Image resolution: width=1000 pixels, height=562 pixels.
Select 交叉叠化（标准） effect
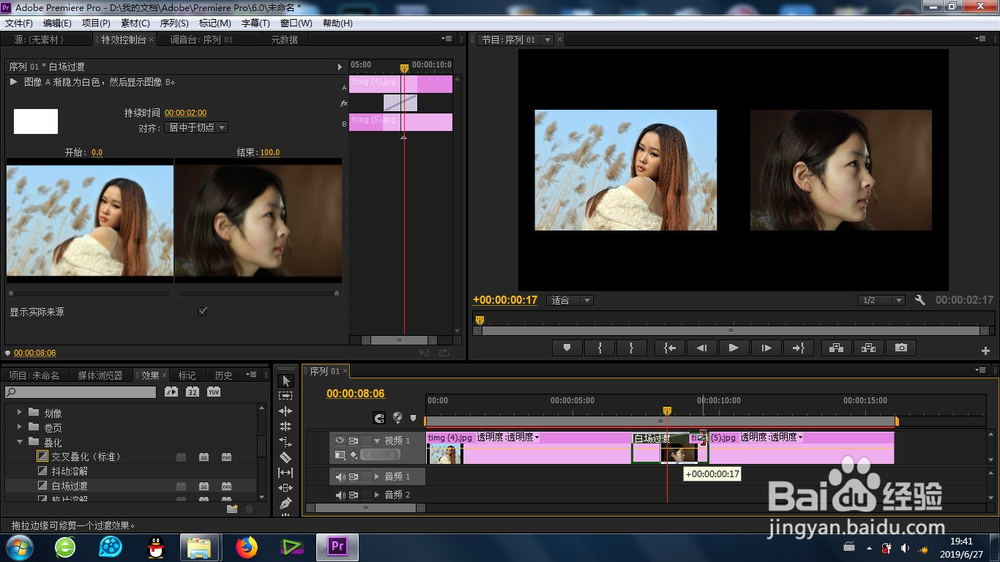[x=85, y=457]
